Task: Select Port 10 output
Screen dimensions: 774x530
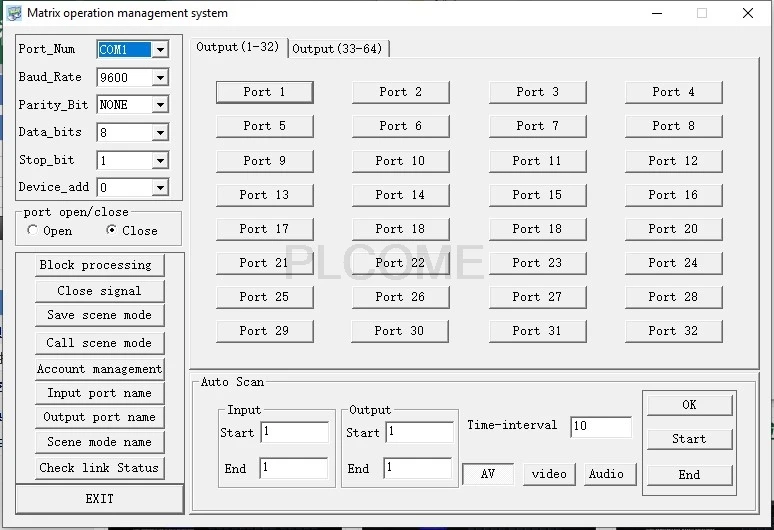Action: (x=401, y=161)
